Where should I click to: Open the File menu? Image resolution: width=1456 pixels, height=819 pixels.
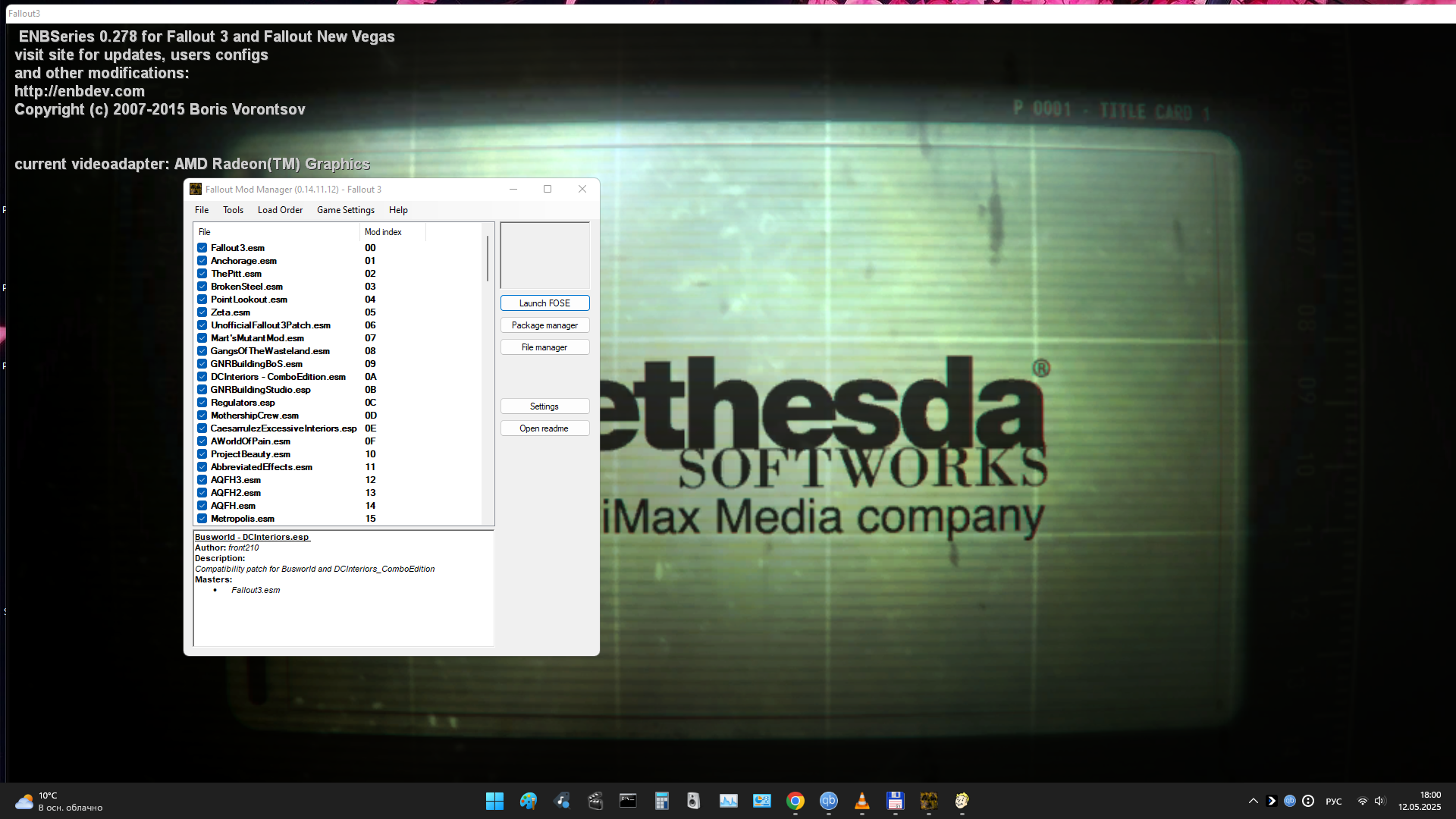202,210
